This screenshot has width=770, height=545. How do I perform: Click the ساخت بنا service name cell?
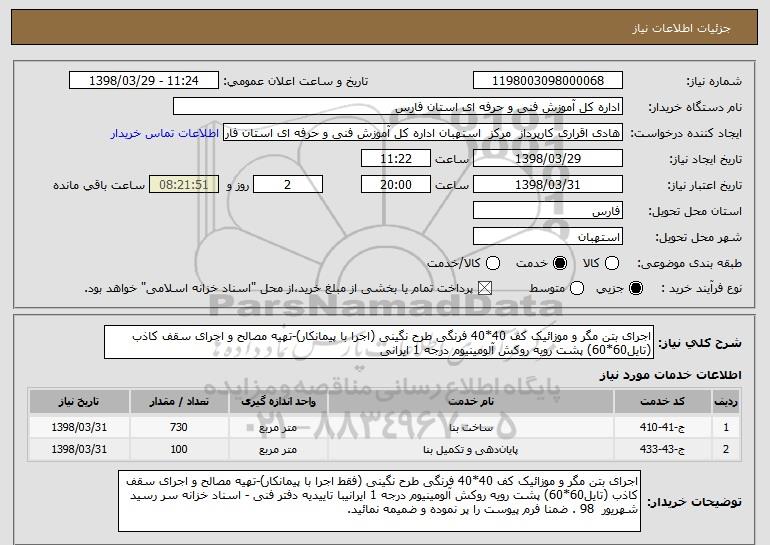pos(470,427)
